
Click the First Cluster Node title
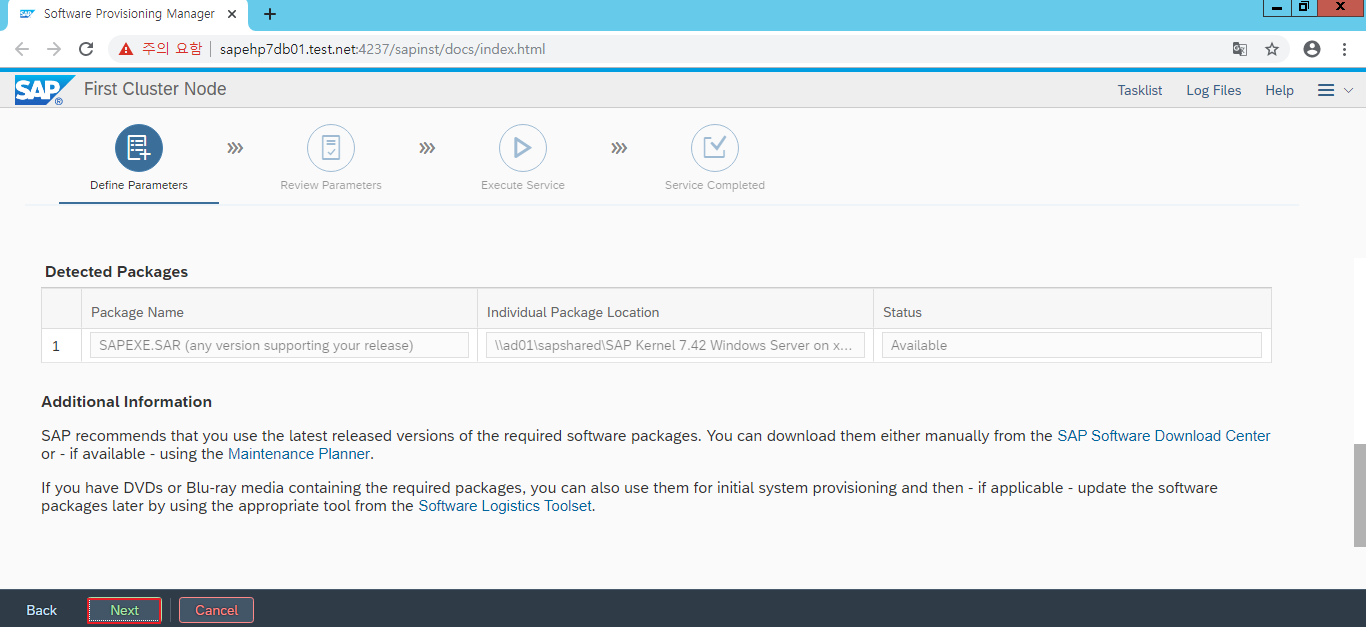click(155, 89)
